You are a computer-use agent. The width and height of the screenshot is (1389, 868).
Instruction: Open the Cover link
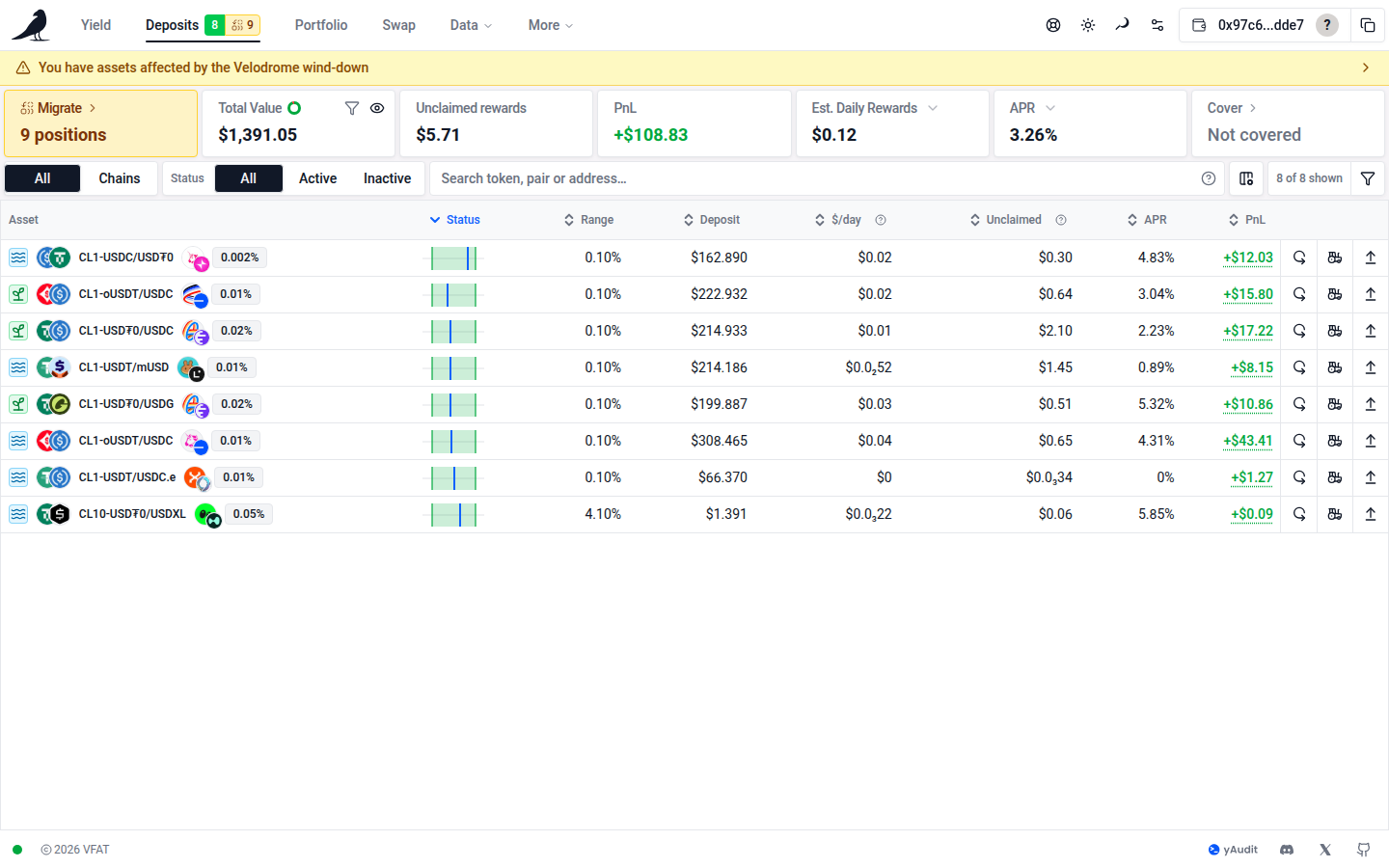click(x=1232, y=108)
